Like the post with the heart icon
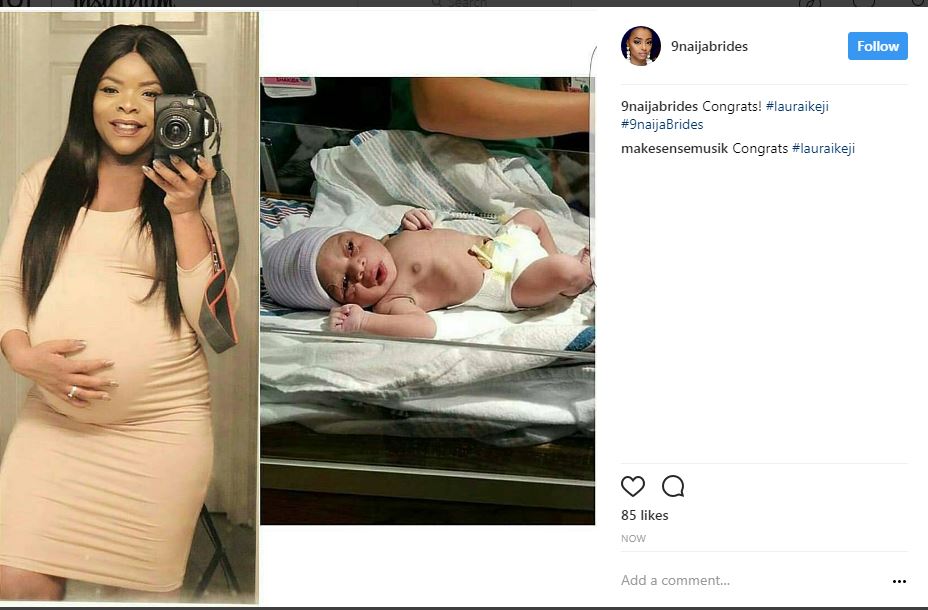 [x=633, y=486]
